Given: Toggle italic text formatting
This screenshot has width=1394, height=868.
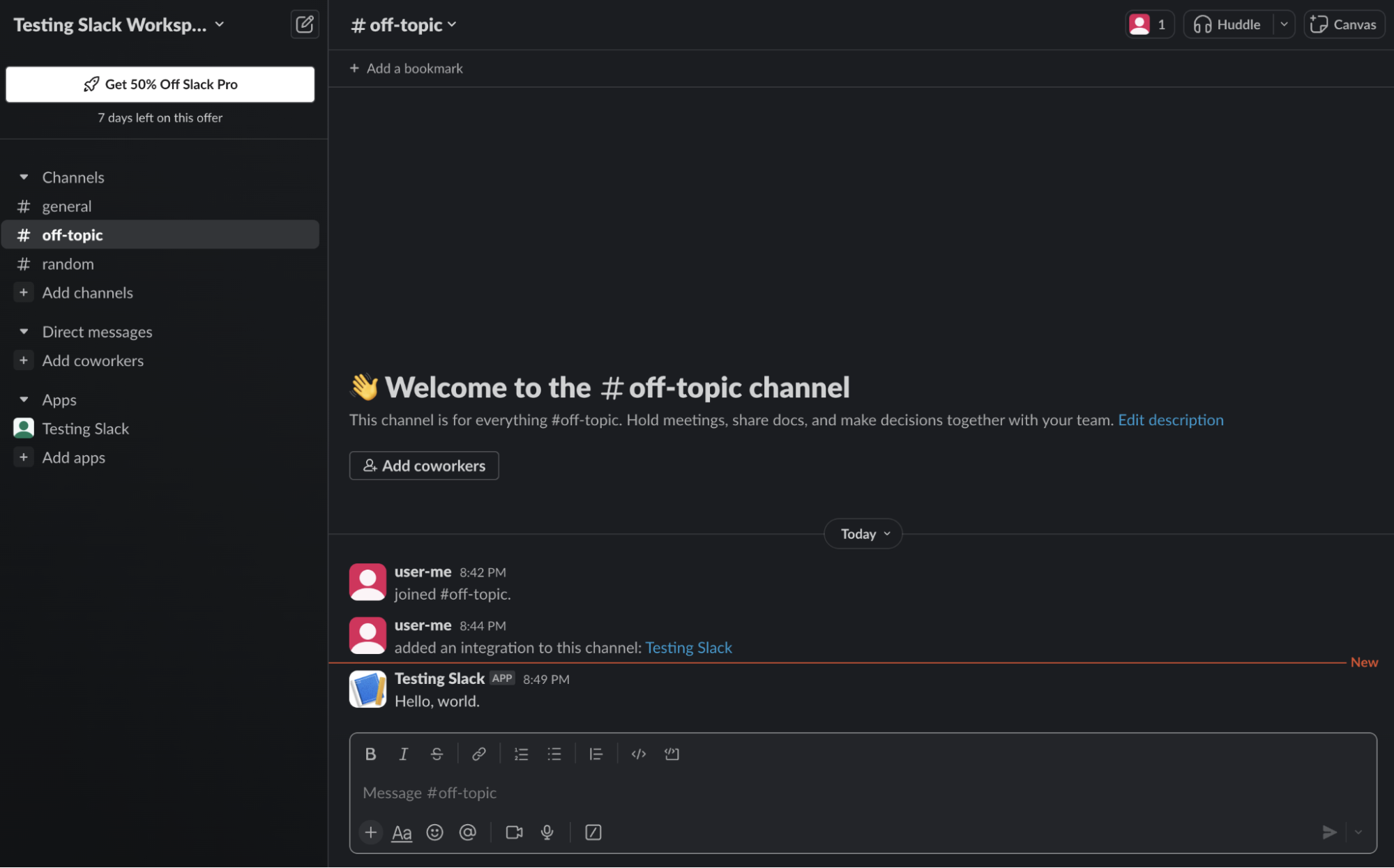Looking at the screenshot, I should (x=403, y=754).
